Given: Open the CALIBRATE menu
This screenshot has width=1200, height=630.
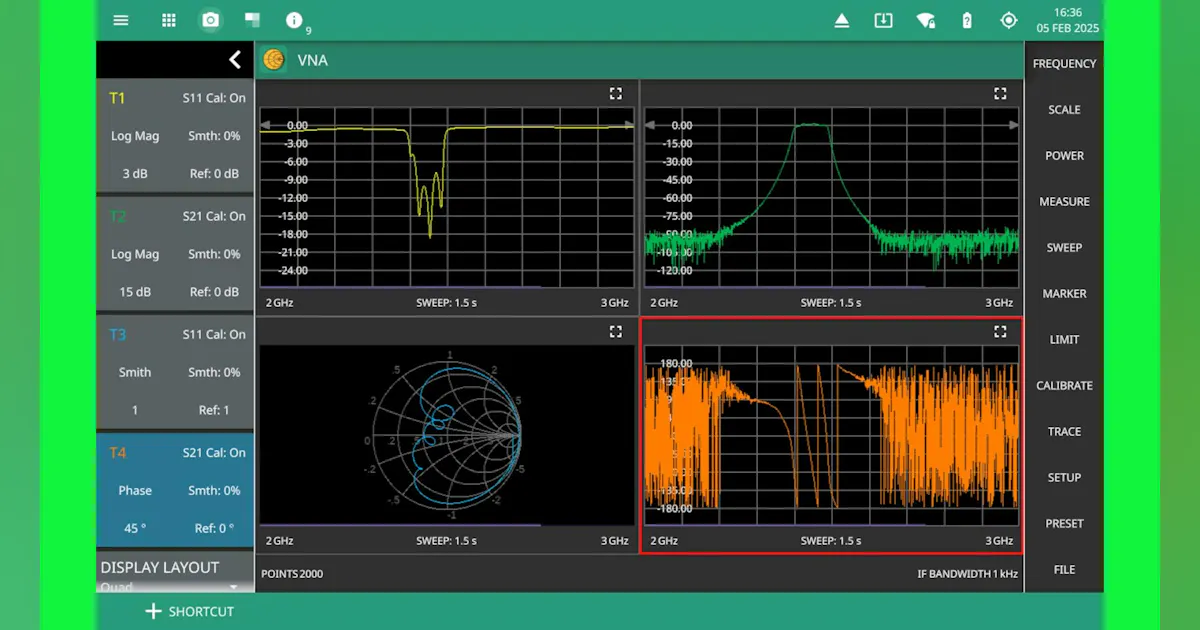Looking at the screenshot, I should click(x=1064, y=385).
